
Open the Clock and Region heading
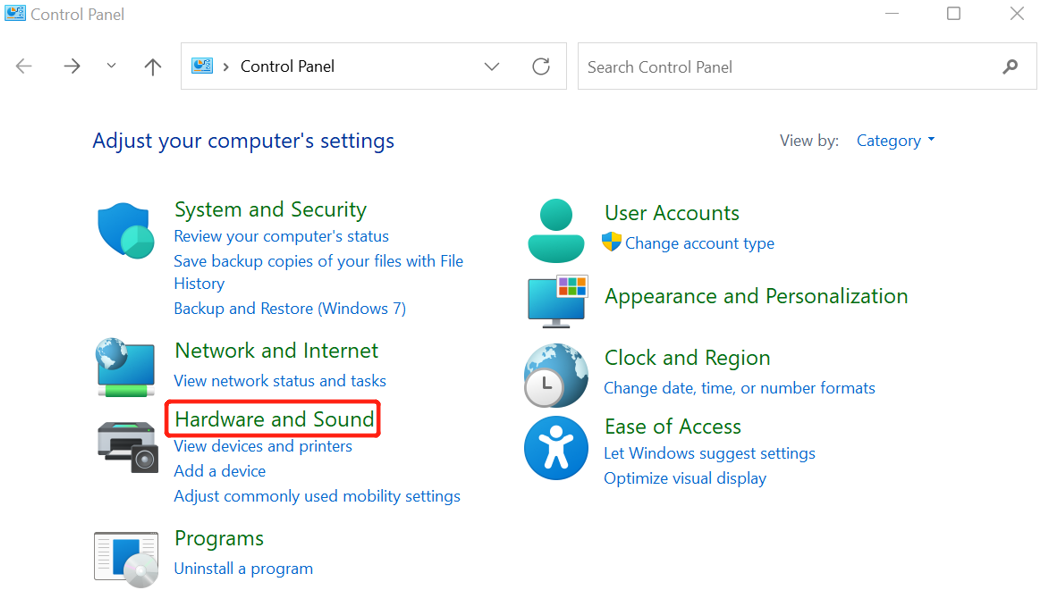click(x=687, y=358)
